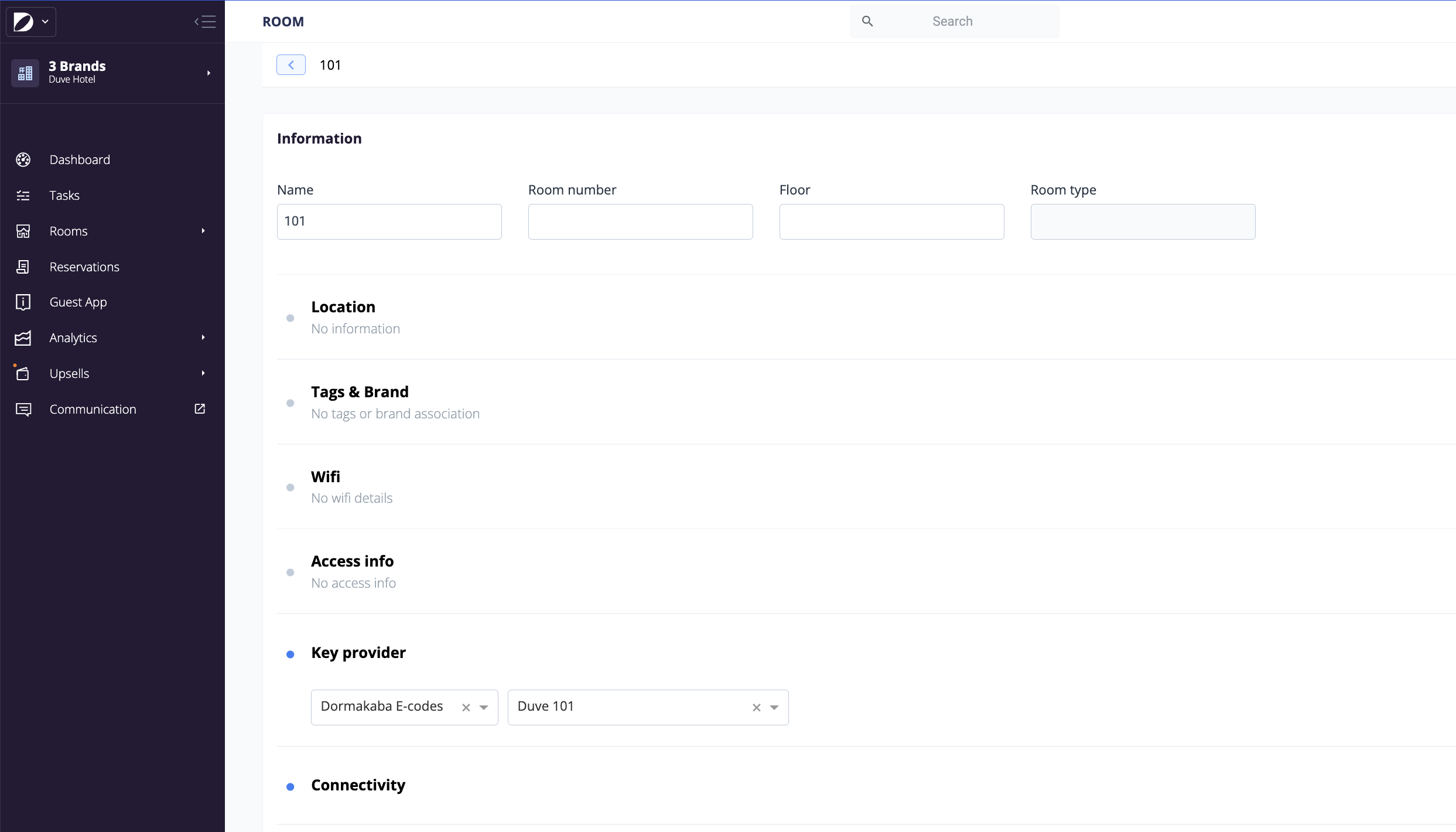This screenshot has width=1456, height=832.
Task: Click Communication external link icon
Action: tap(200, 408)
